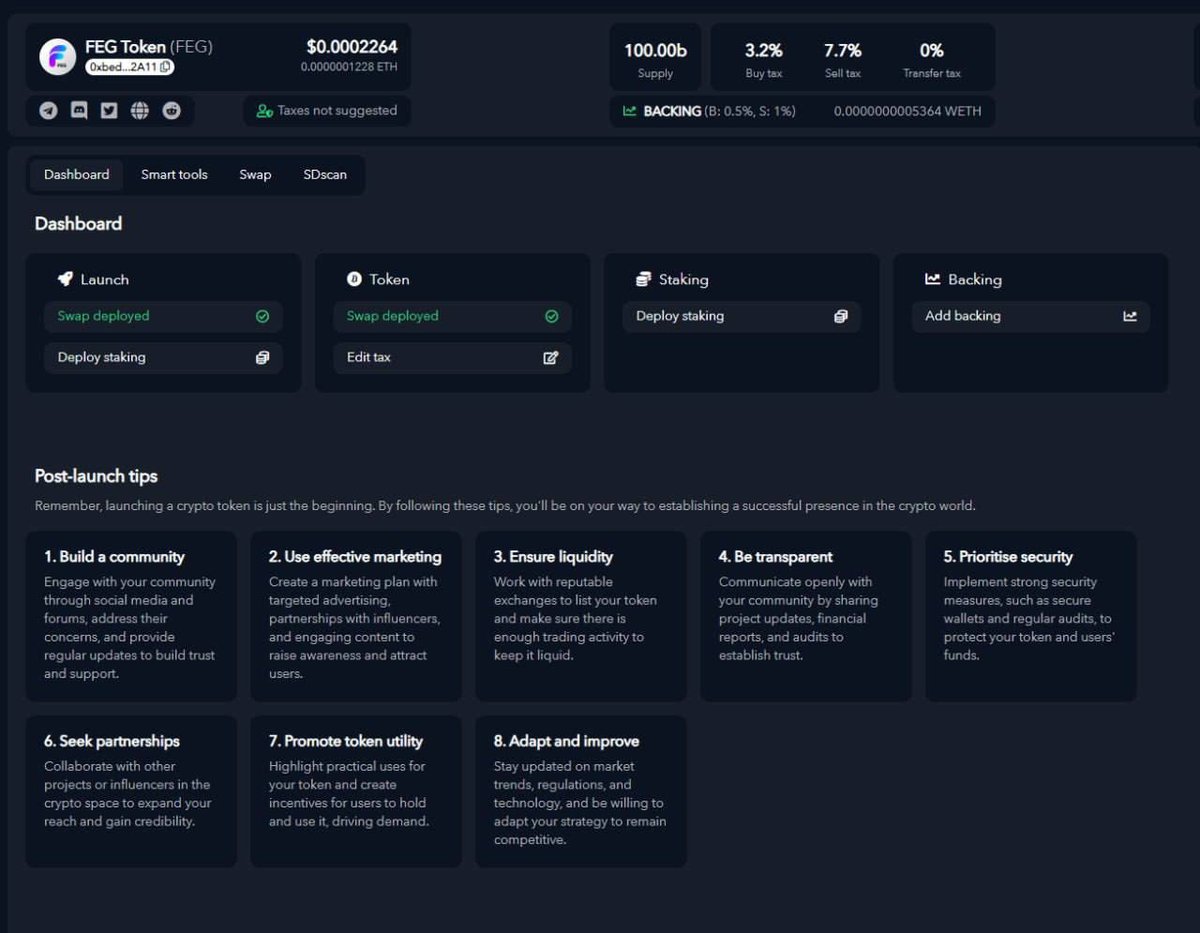Viewport: 1200px width, 933px height.
Task: Click the chart icon on Add backing
Action: [x=1130, y=316]
